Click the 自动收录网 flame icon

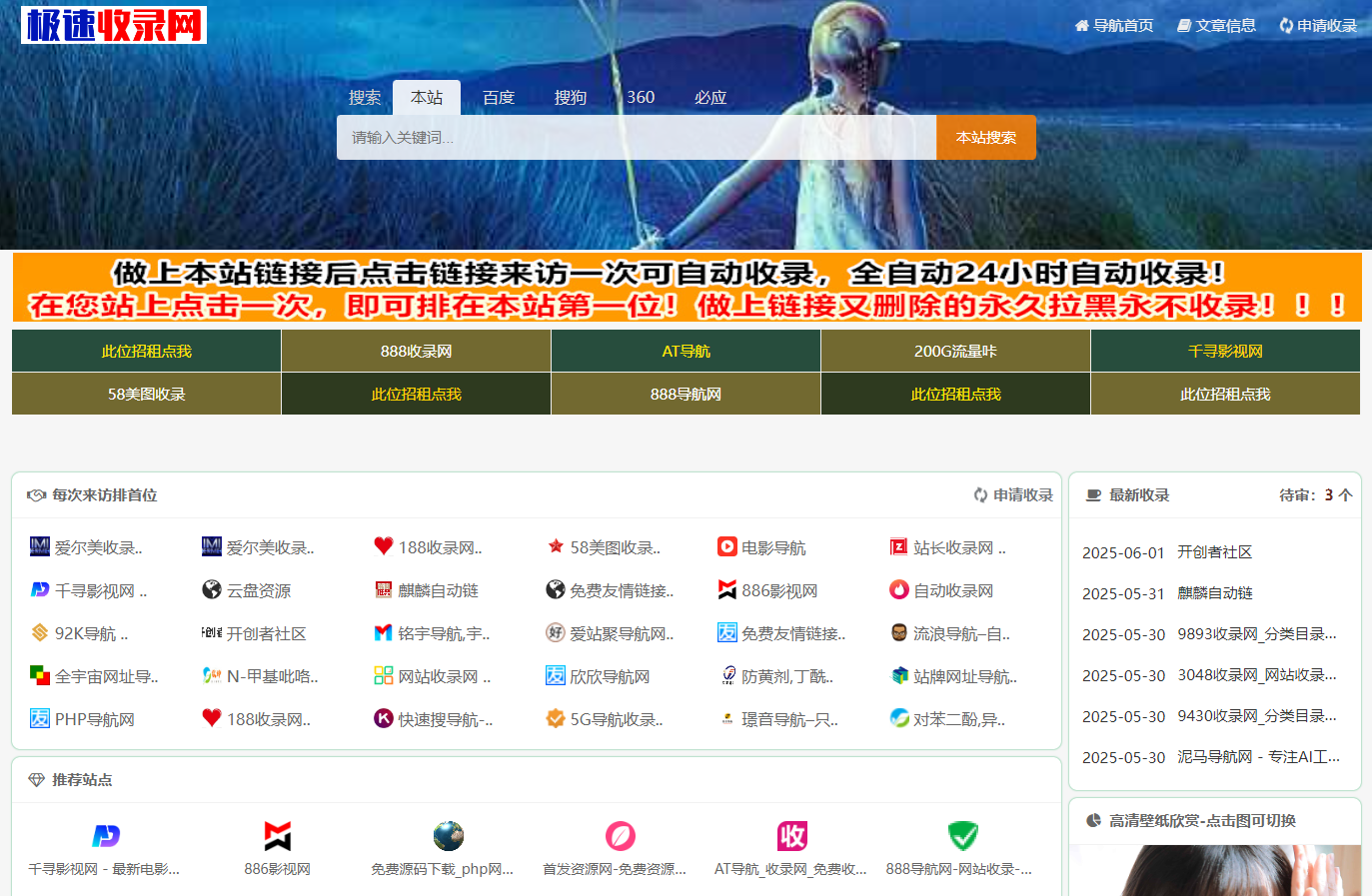tap(898, 589)
